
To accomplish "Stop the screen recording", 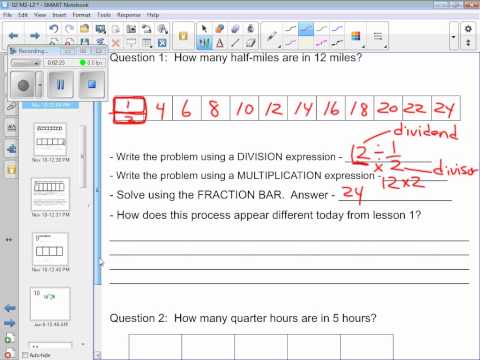I will click(x=92, y=85).
